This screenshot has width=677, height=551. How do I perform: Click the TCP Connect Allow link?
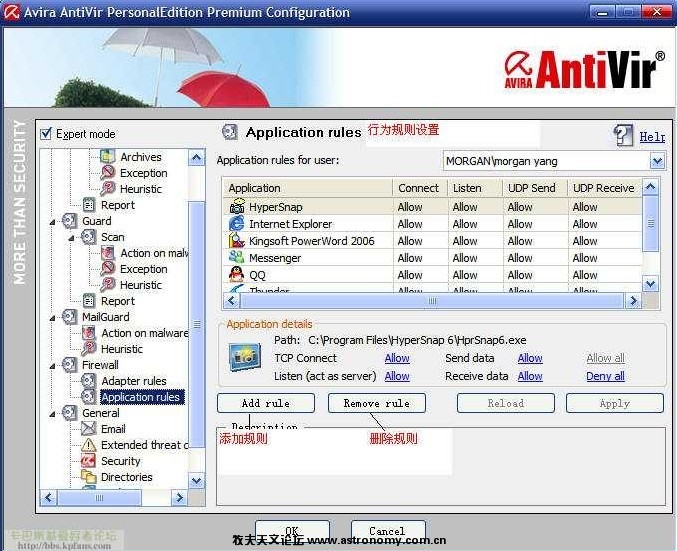[397, 358]
